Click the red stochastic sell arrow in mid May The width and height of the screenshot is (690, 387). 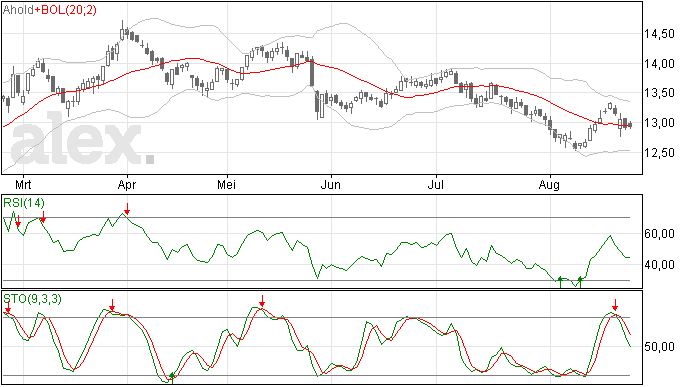(x=262, y=301)
